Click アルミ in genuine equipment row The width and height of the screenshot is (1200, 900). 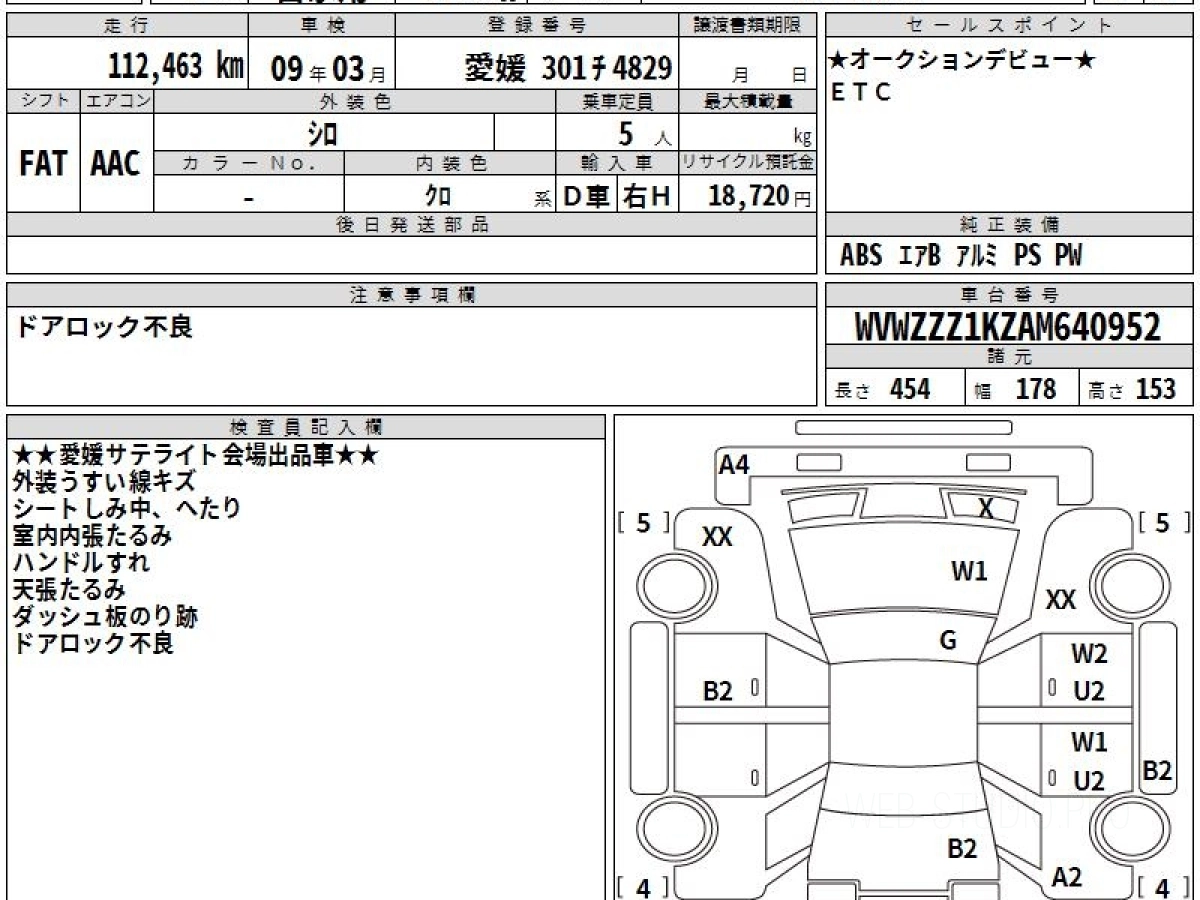pos(976,256)
